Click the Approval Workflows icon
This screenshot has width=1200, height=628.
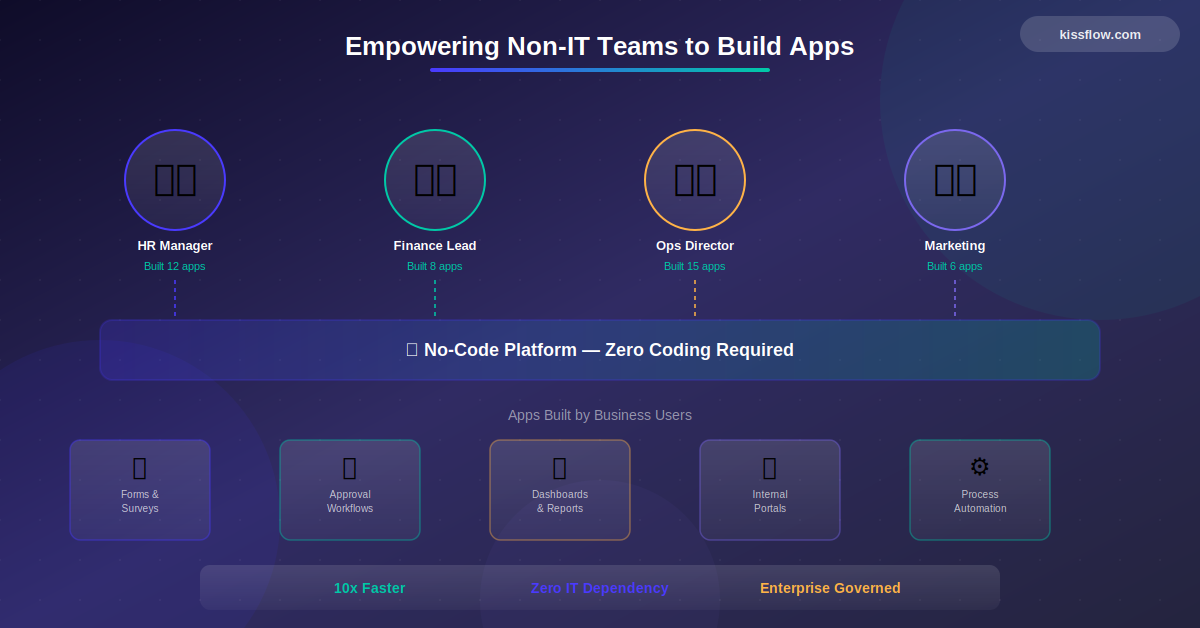350,467
